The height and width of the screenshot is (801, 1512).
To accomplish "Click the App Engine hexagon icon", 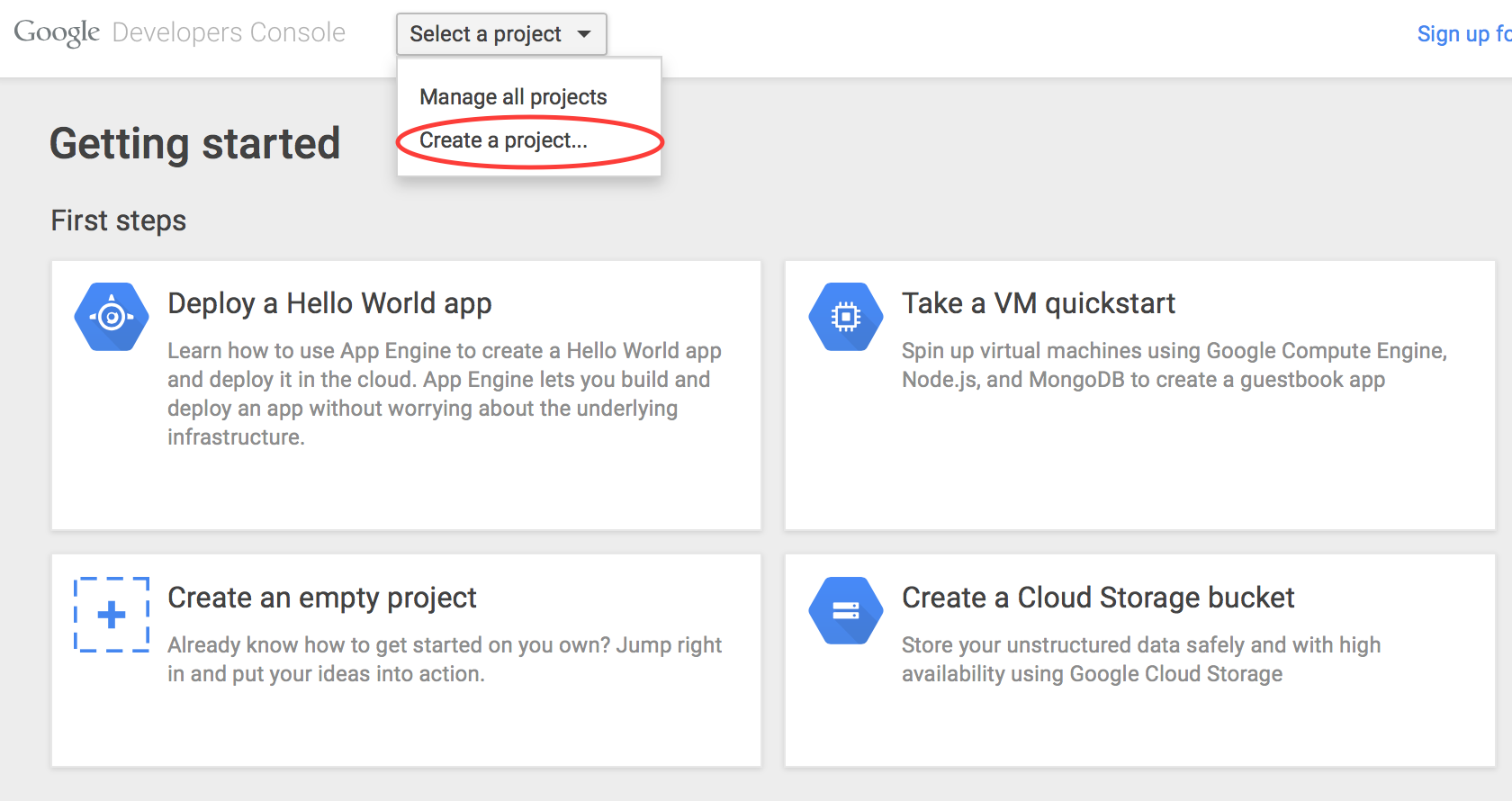I will pos(112,317).
